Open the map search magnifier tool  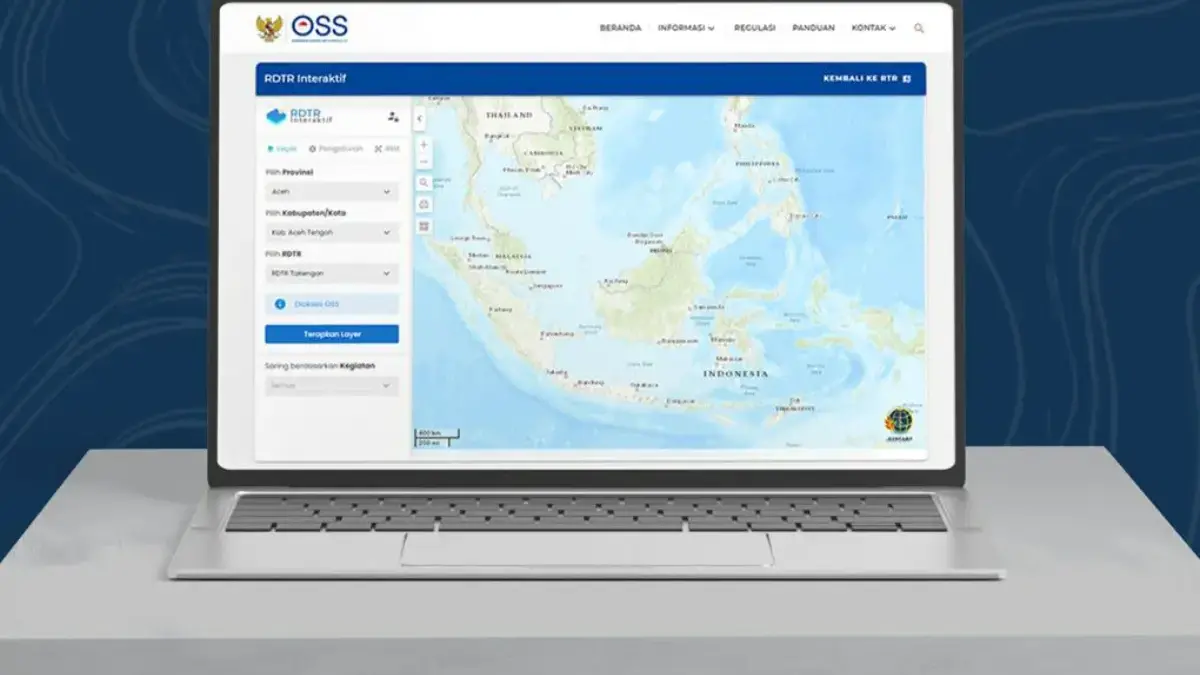pos(424,183)
